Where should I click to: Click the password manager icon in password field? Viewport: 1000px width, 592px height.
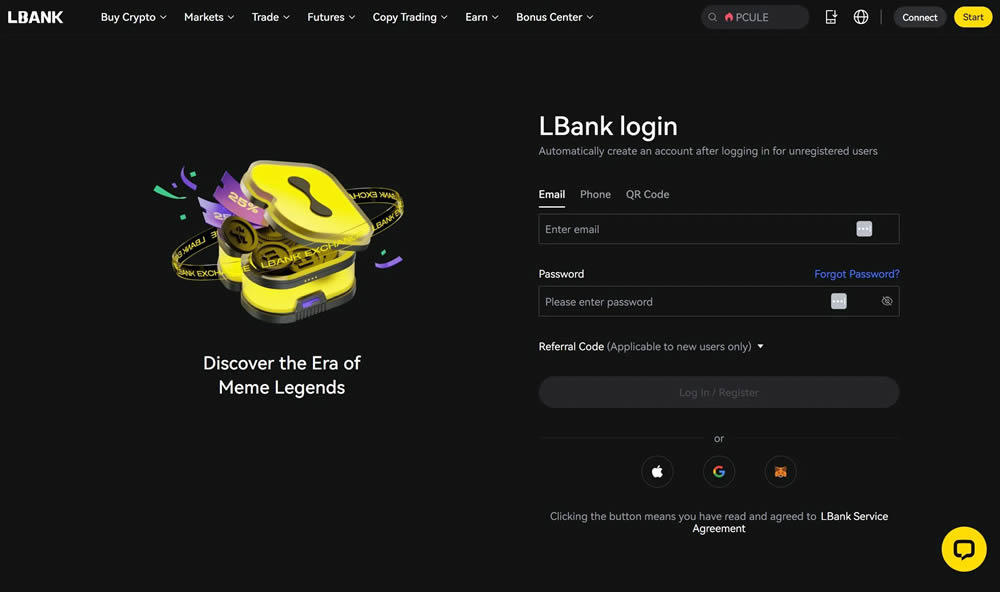coord(838,301)
